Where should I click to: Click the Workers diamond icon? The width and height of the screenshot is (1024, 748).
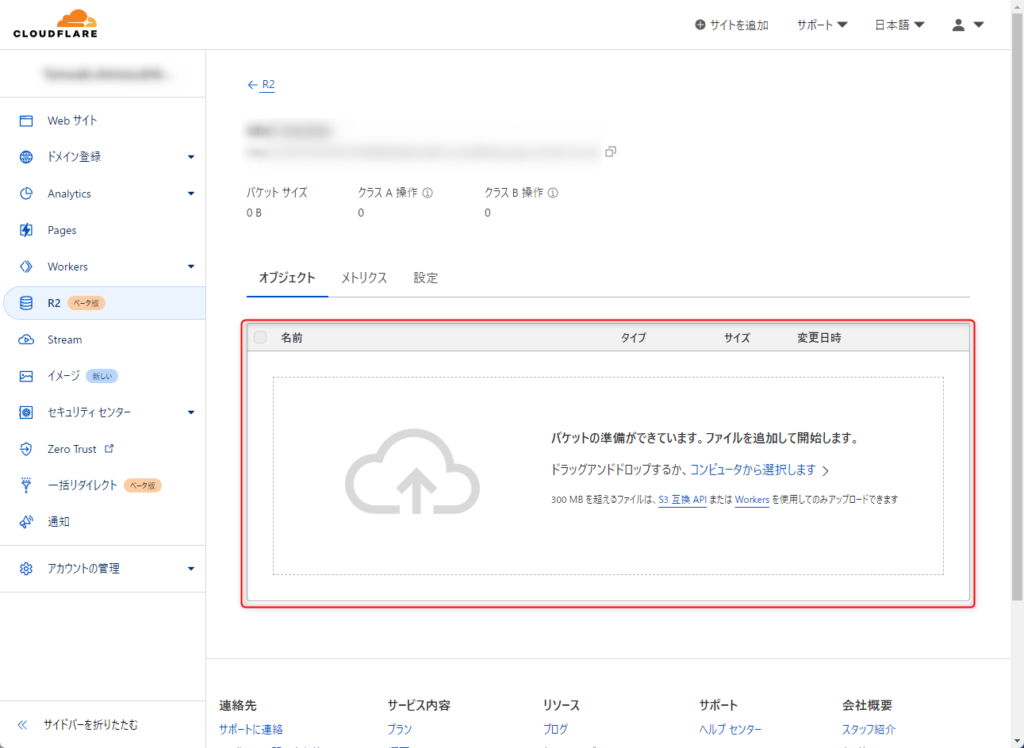pyautogui.click(x=26, y=267)
